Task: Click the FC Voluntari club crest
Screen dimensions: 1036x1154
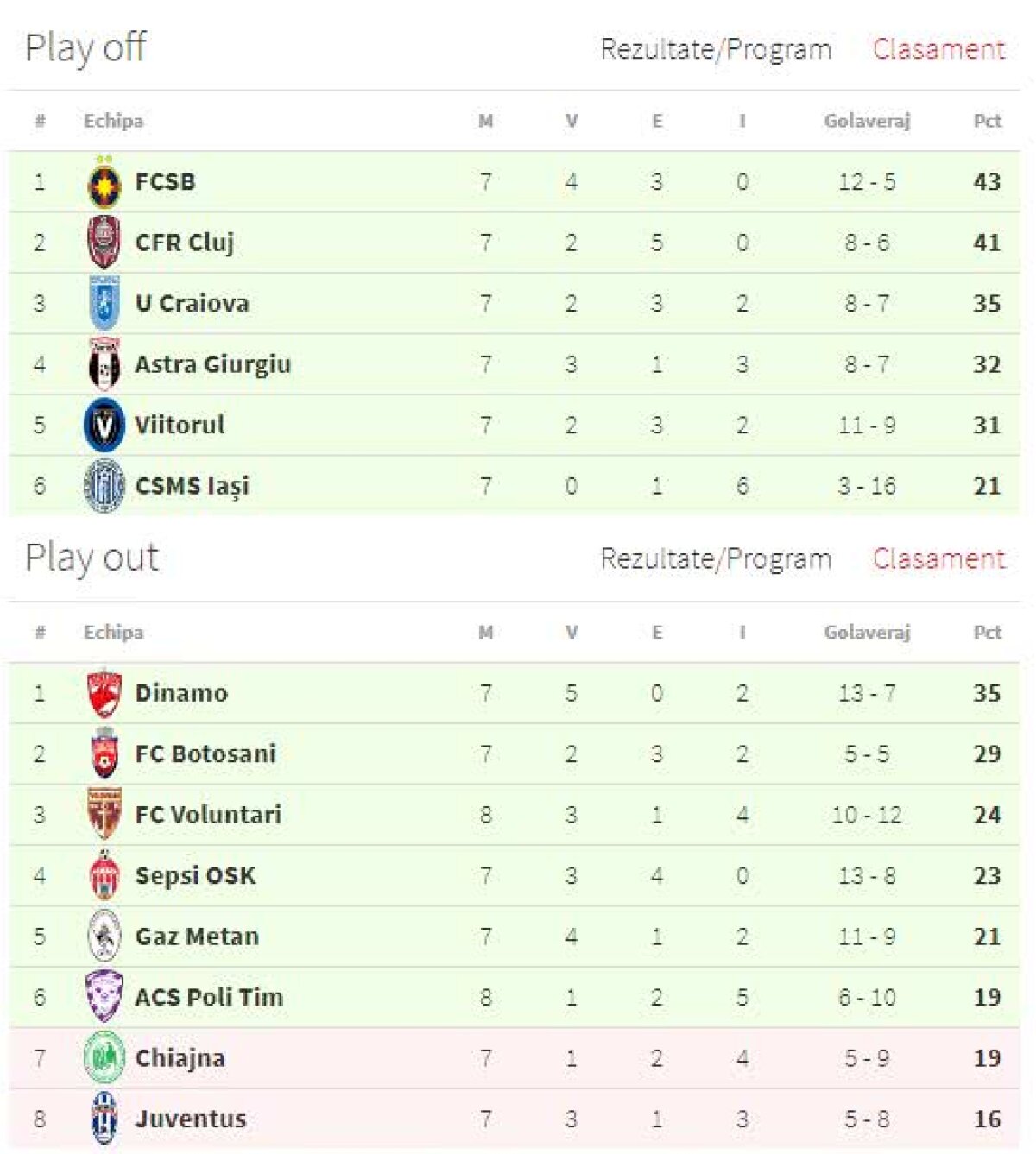Action: (104, 815)
